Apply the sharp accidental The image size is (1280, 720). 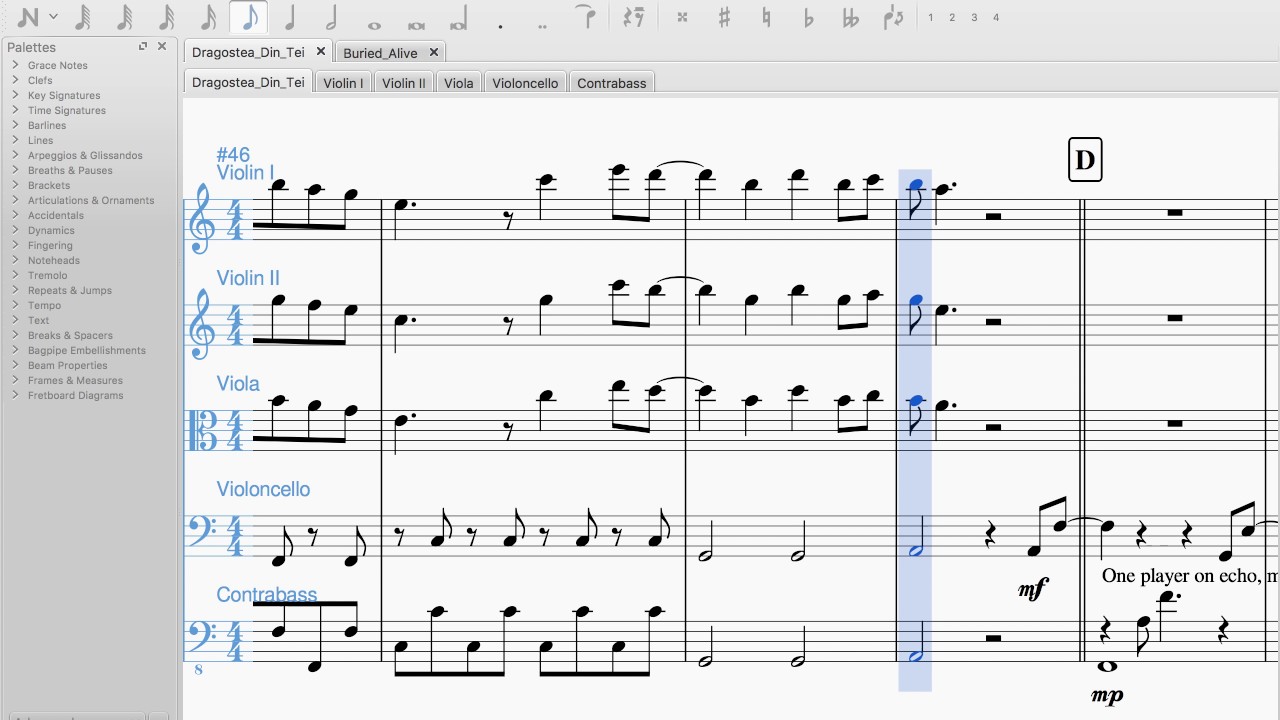724,17
